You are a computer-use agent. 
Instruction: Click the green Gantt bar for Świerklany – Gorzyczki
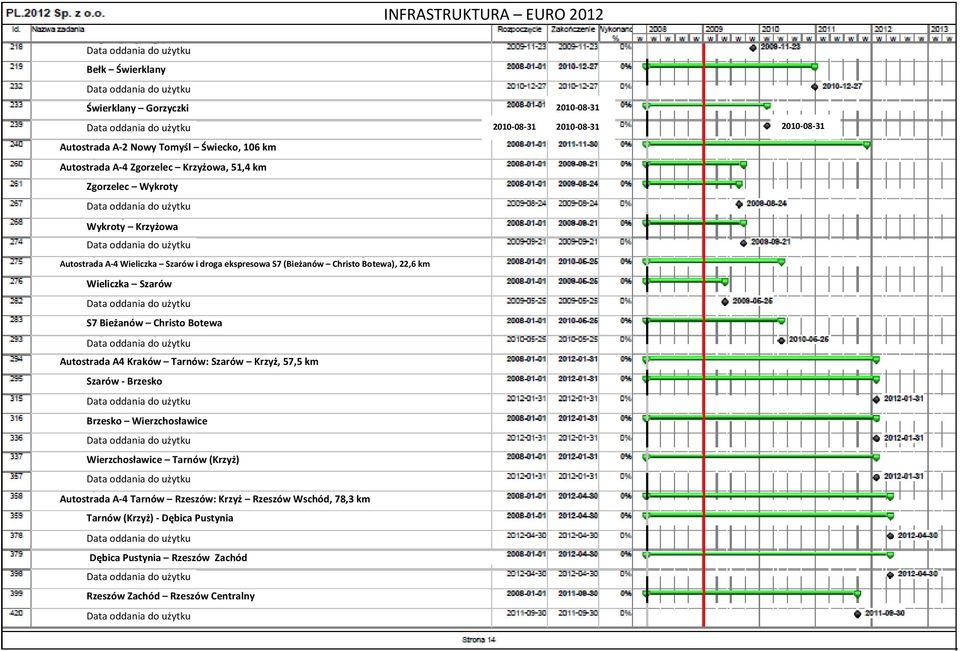pos(707,105)
